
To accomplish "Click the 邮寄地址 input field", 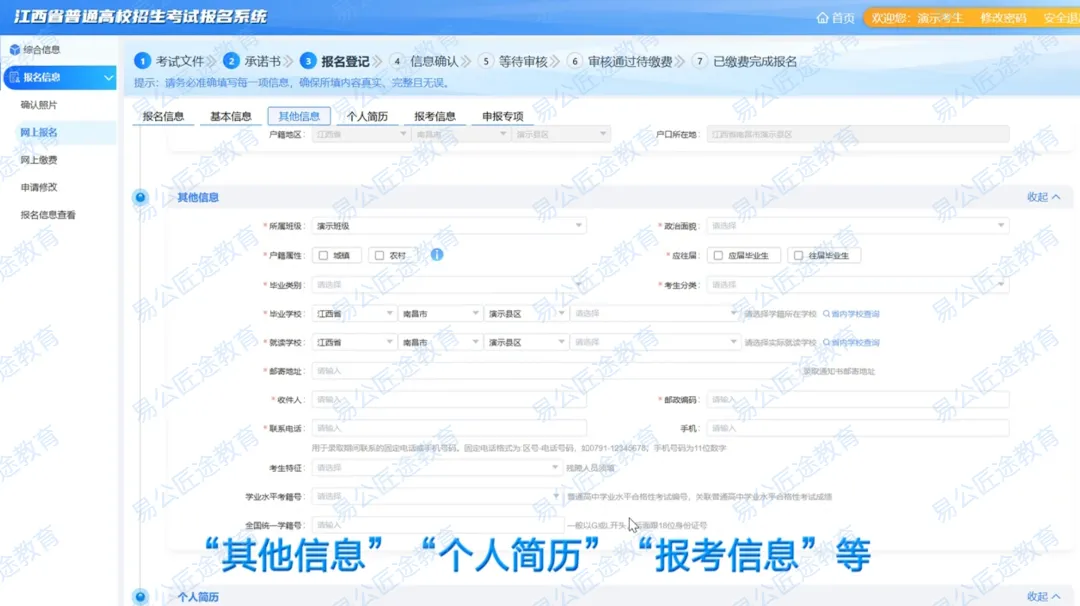I will click(555, 371).
